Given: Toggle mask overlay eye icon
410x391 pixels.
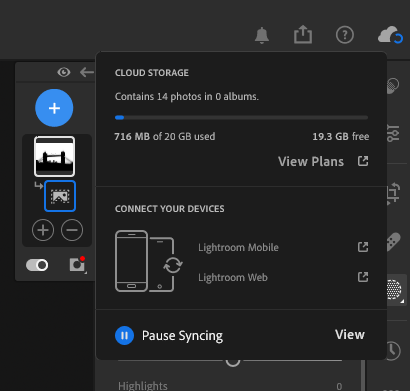Looking at the screenshot, I should coord(64,72).
